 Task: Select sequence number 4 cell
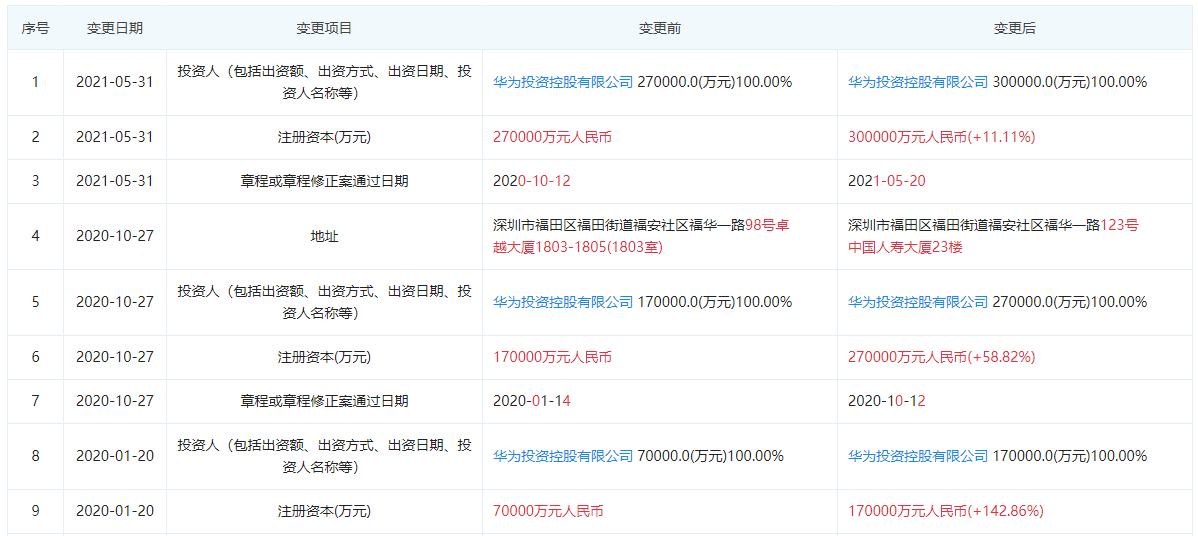35,236
